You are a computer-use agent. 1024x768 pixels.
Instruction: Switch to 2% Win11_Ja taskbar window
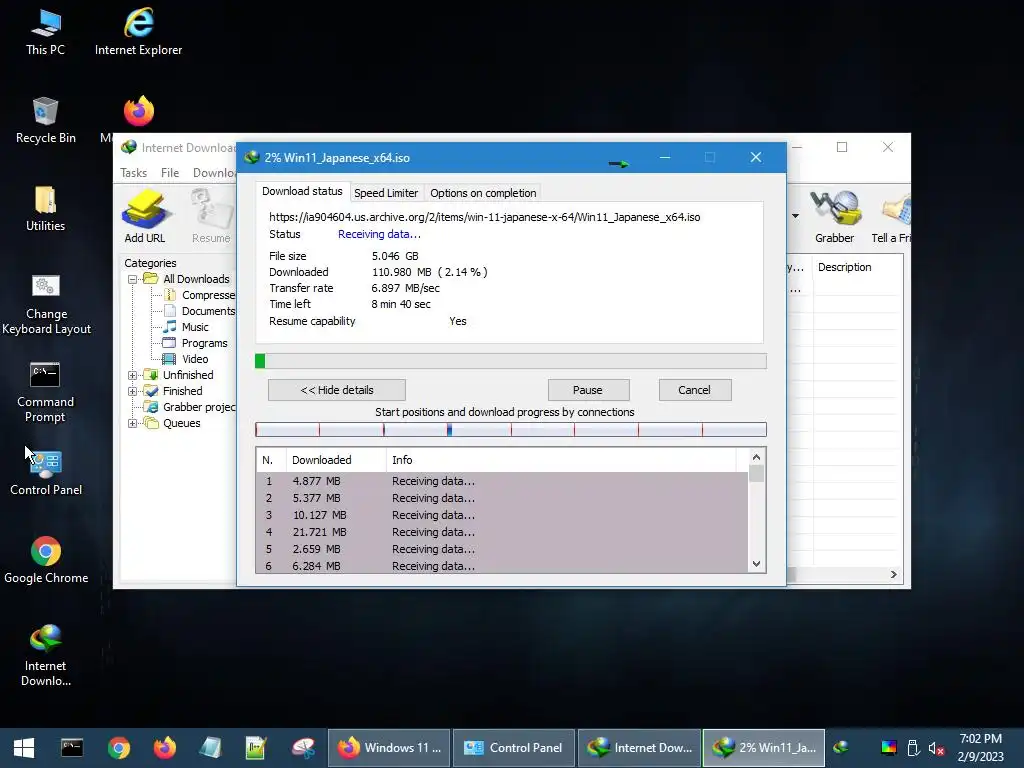[764, 748]
